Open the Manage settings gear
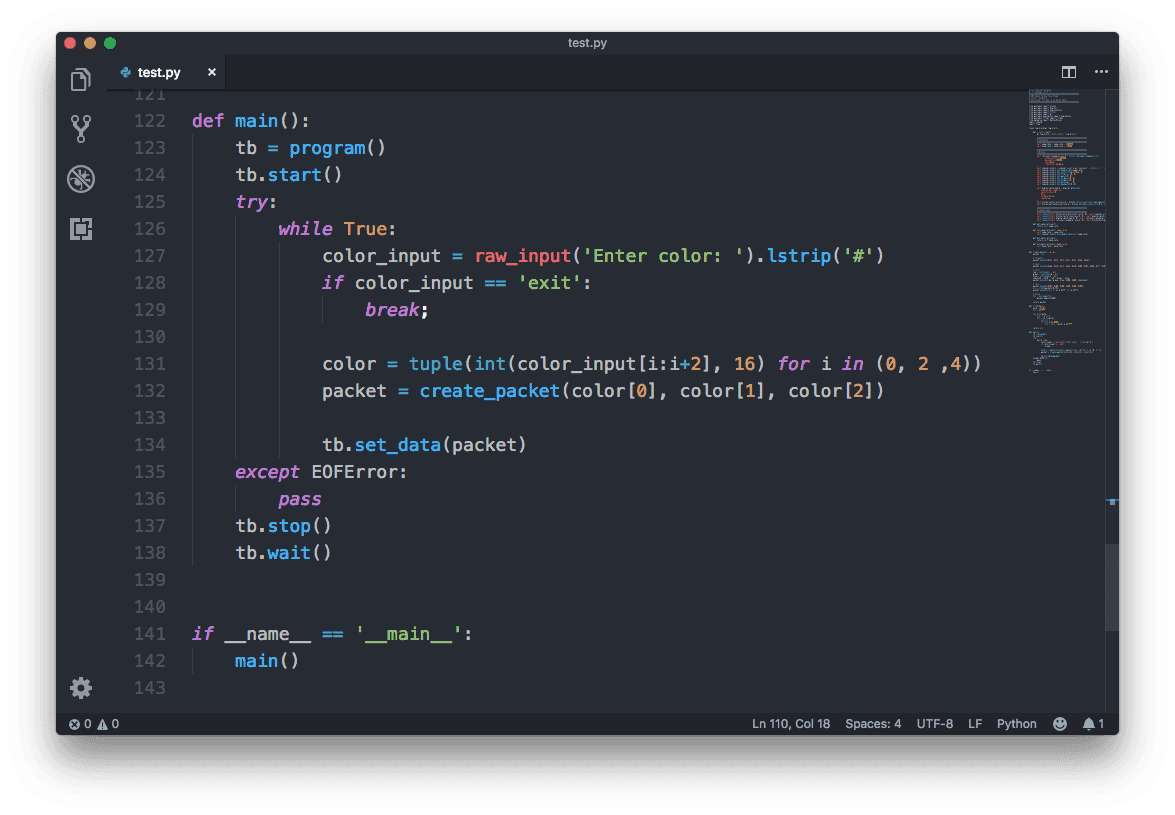1175x815 pixels. point(81,688)
